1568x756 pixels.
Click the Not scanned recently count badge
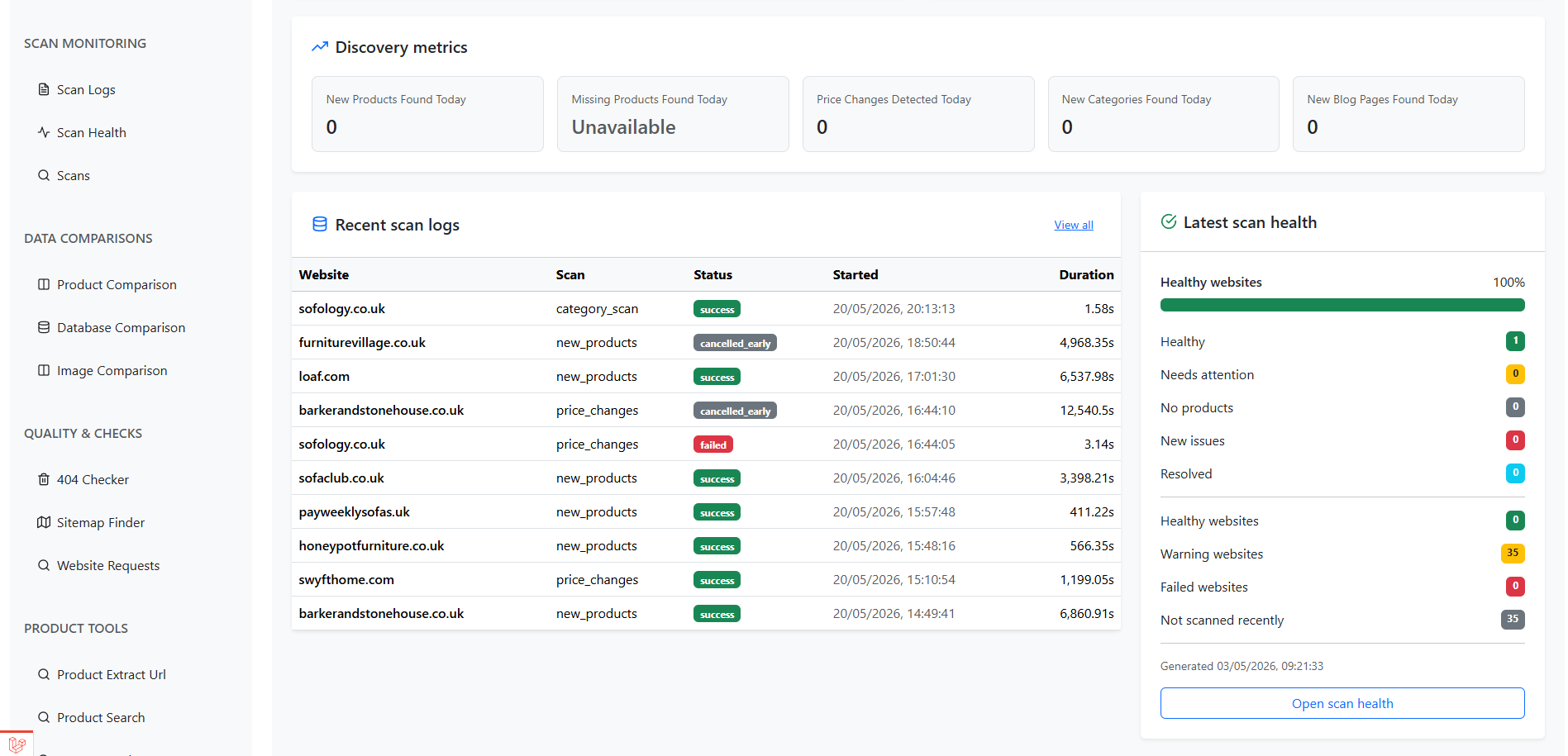(1513, 619)
